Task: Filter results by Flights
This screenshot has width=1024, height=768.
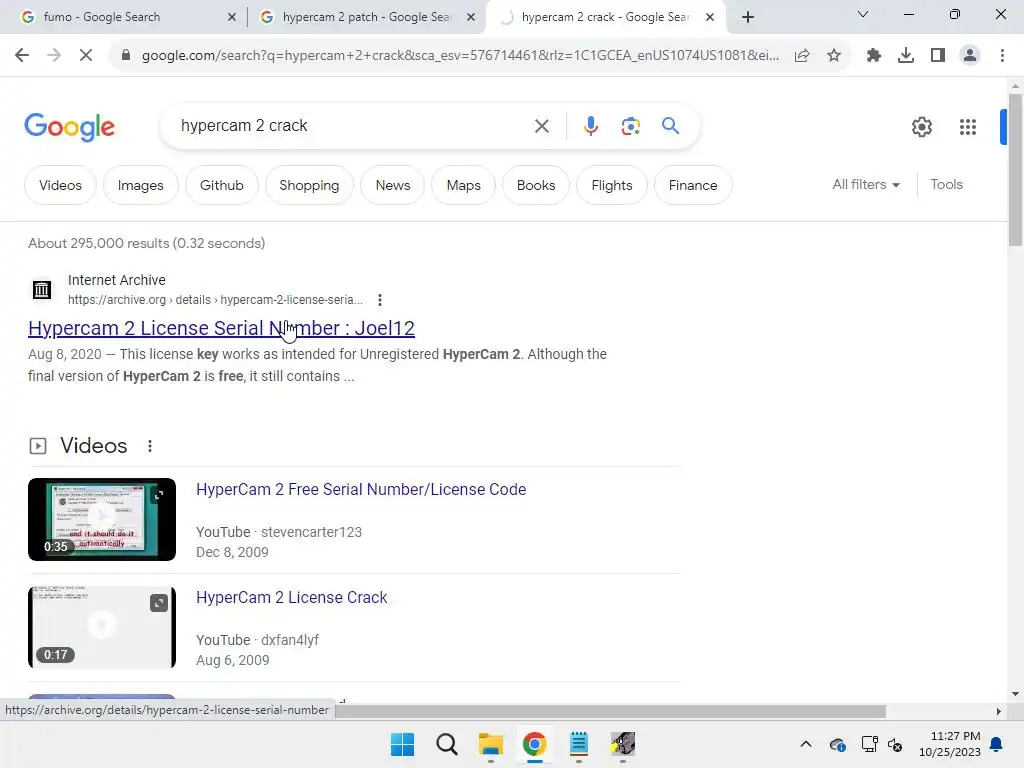Action: [x=612, y=185]
